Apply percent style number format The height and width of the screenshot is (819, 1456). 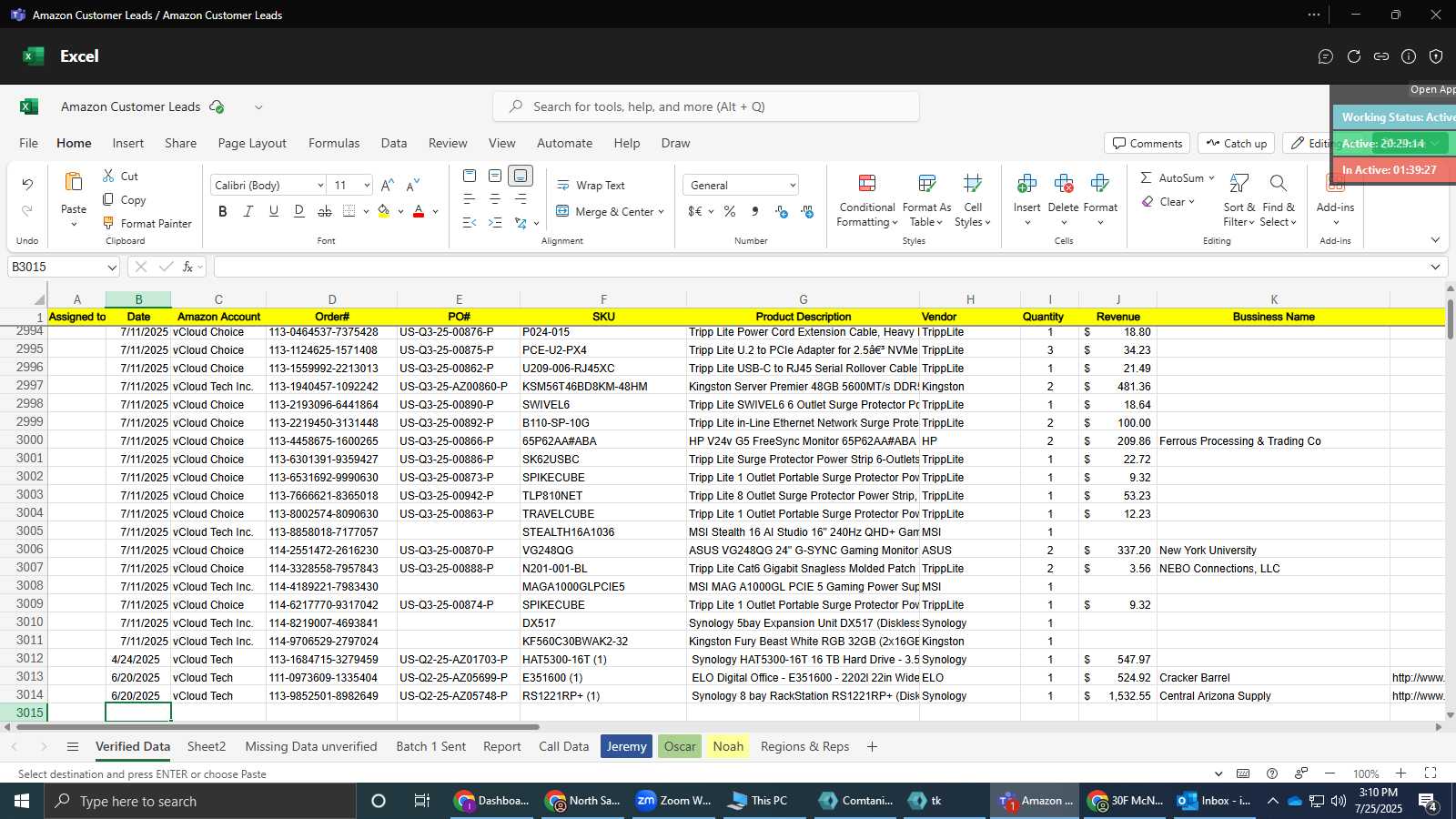(730, 211)
